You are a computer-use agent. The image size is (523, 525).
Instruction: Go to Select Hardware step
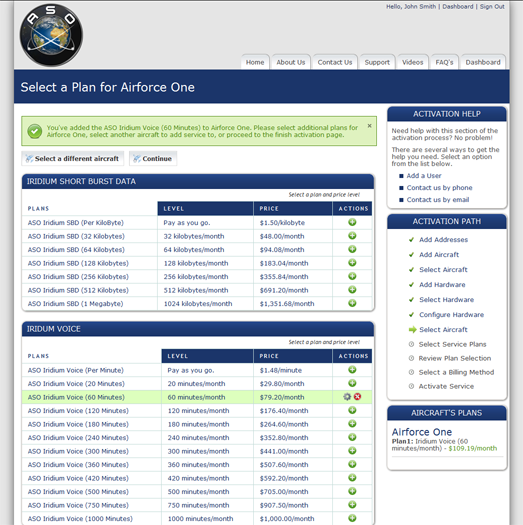click(x=446, y=300)
